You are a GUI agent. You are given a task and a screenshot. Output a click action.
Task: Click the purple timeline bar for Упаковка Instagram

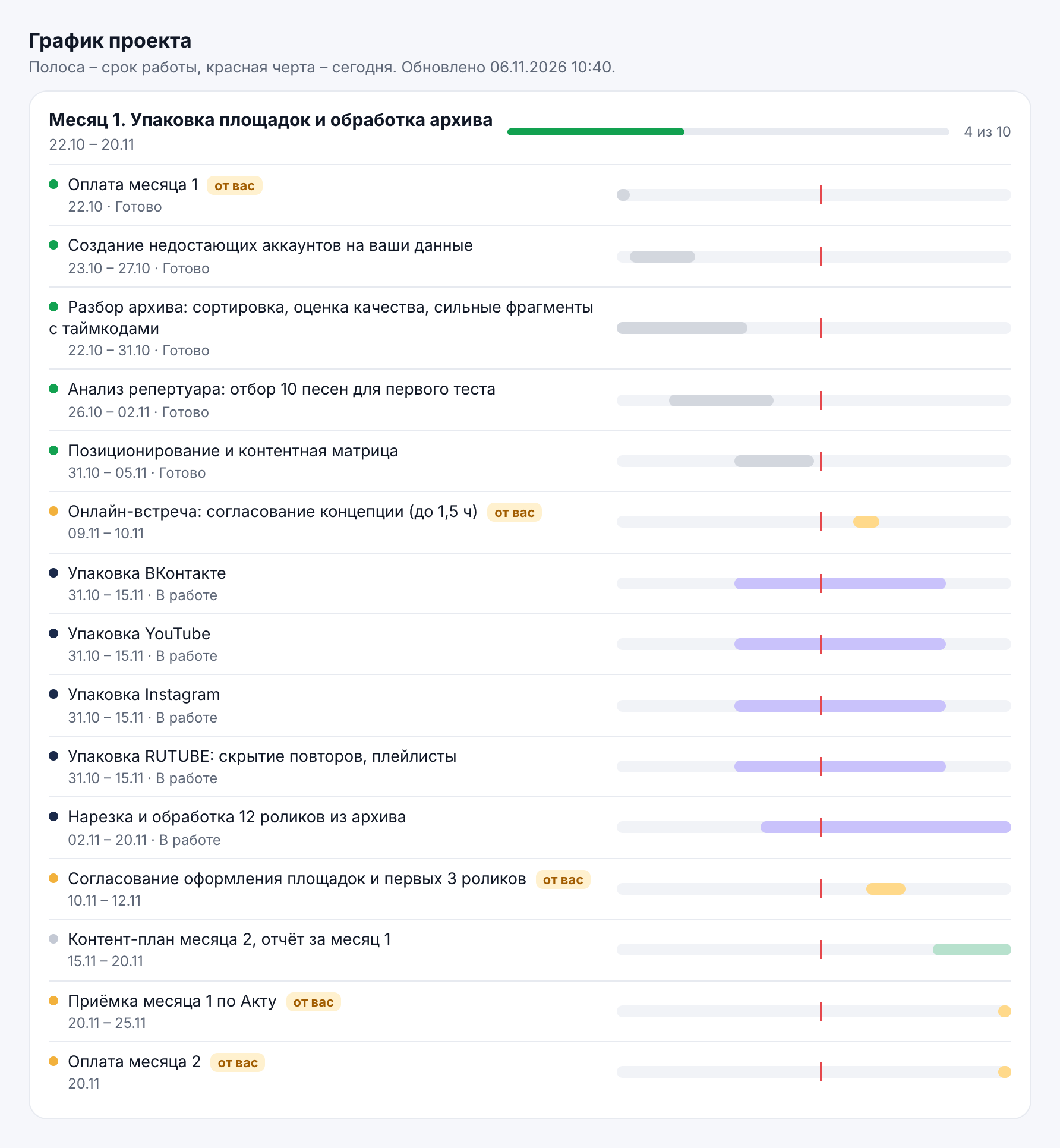click(x=840, y=706)
